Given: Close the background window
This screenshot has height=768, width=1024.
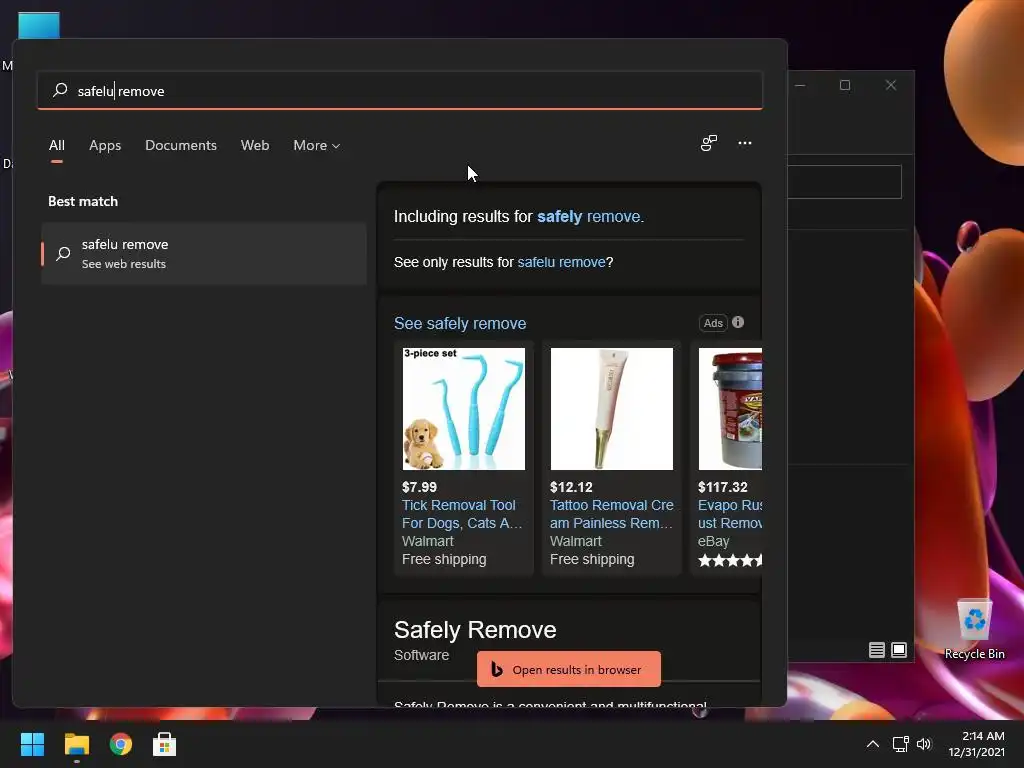Looking at the screenshot, I should click(x=891, y=85).
